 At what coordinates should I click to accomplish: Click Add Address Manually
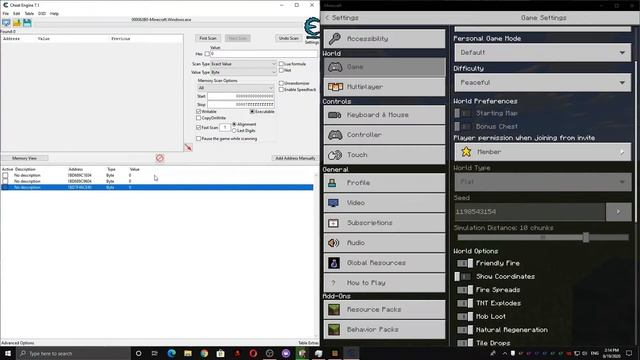295,158
